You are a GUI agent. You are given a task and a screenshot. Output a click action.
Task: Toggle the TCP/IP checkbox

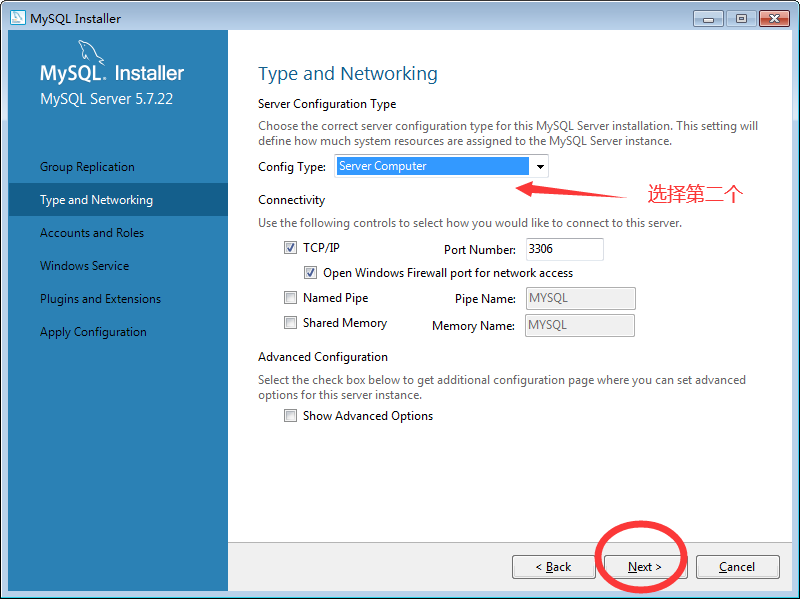pyautogui.click(x=290, y=248)
